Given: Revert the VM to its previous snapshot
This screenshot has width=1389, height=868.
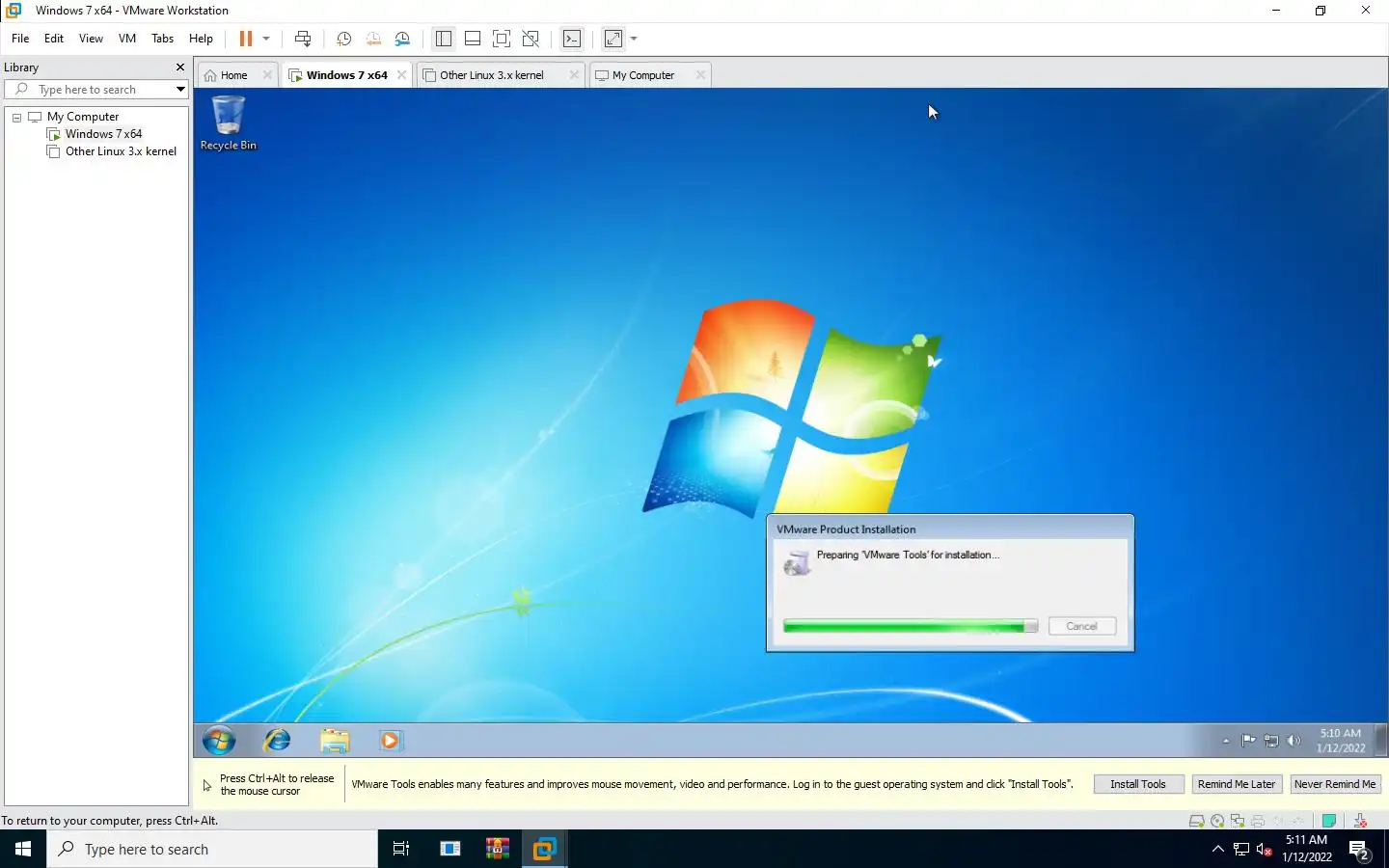Looking at the screenshot, I should tap(373, 39).
